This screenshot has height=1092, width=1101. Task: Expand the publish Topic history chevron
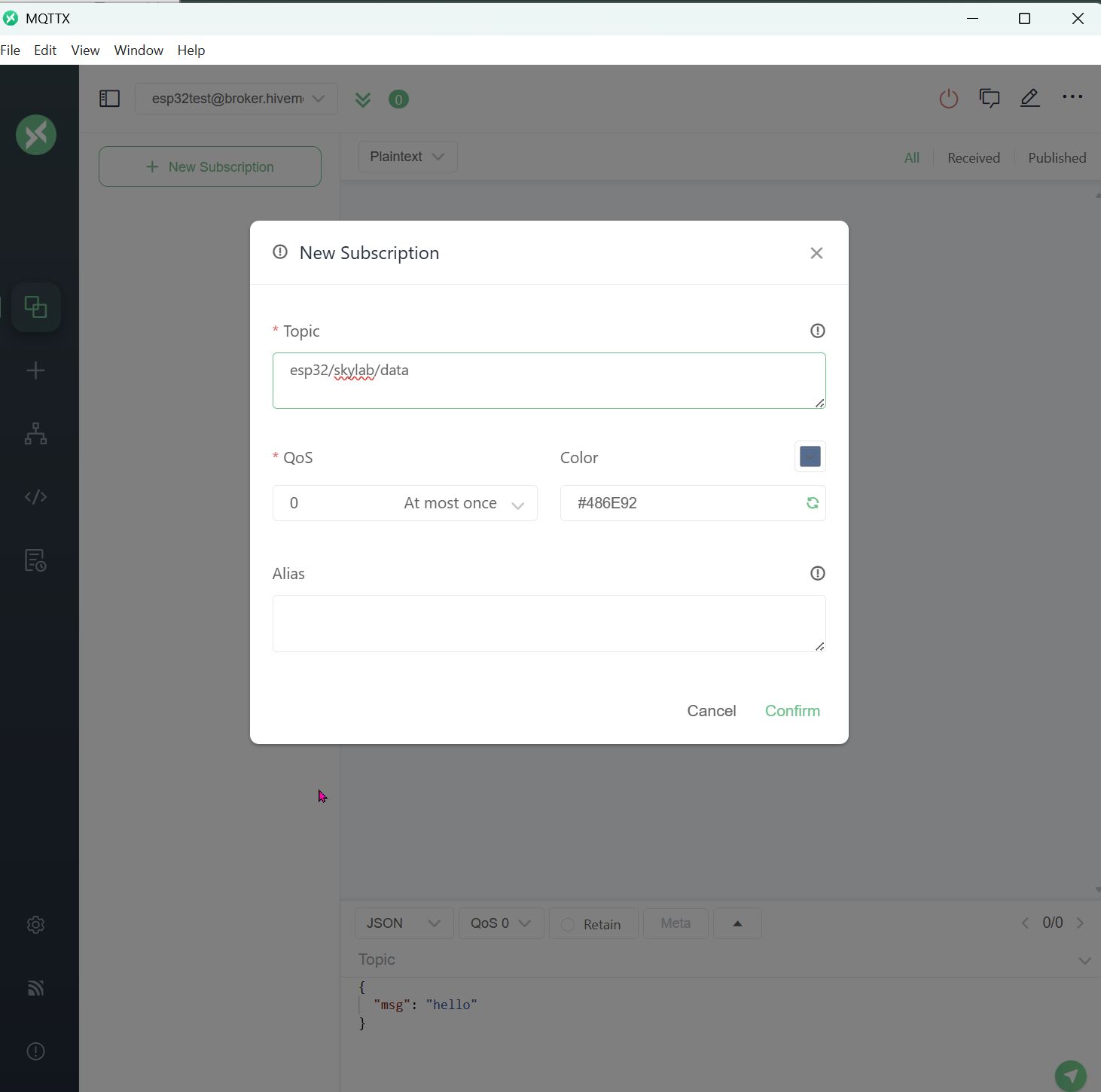click(x=1084, y=960)
